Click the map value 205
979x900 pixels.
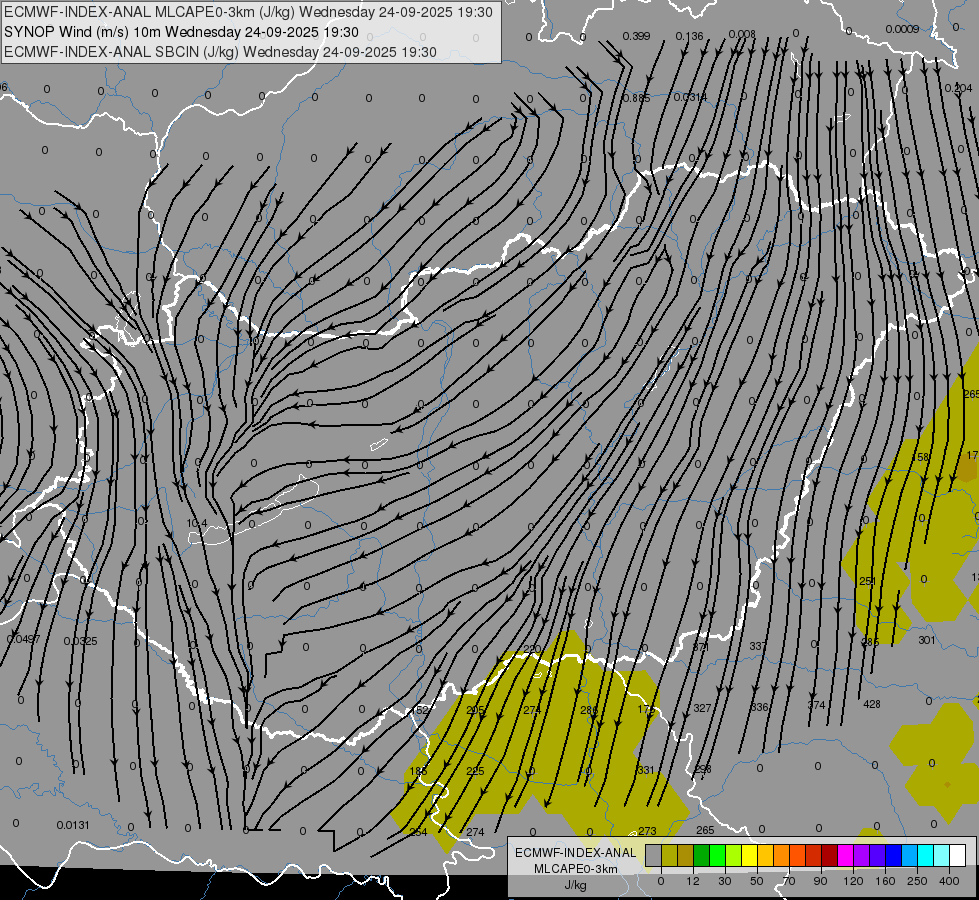(x=475, y=710)
